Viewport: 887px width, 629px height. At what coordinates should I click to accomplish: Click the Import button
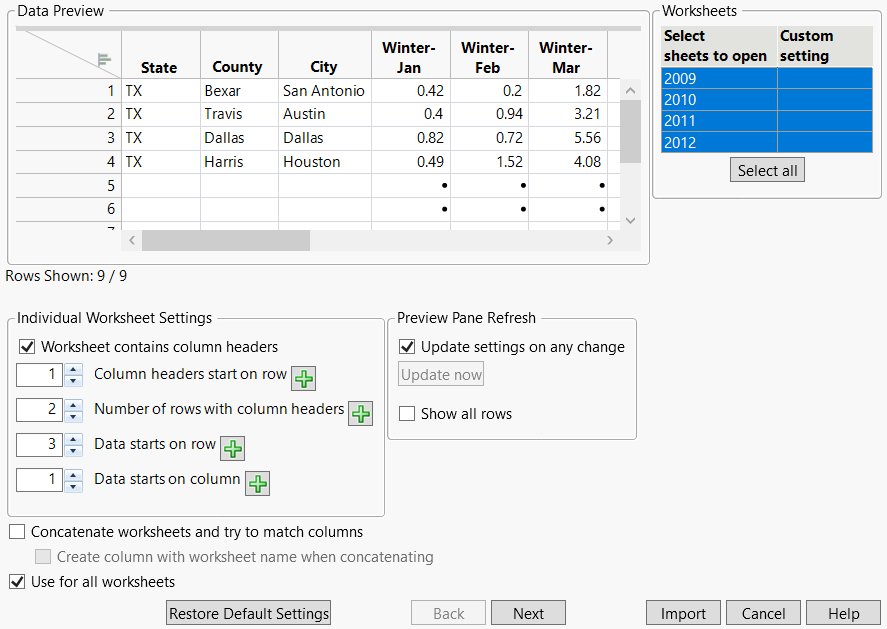pyautogui.click(x=683, y=612)
